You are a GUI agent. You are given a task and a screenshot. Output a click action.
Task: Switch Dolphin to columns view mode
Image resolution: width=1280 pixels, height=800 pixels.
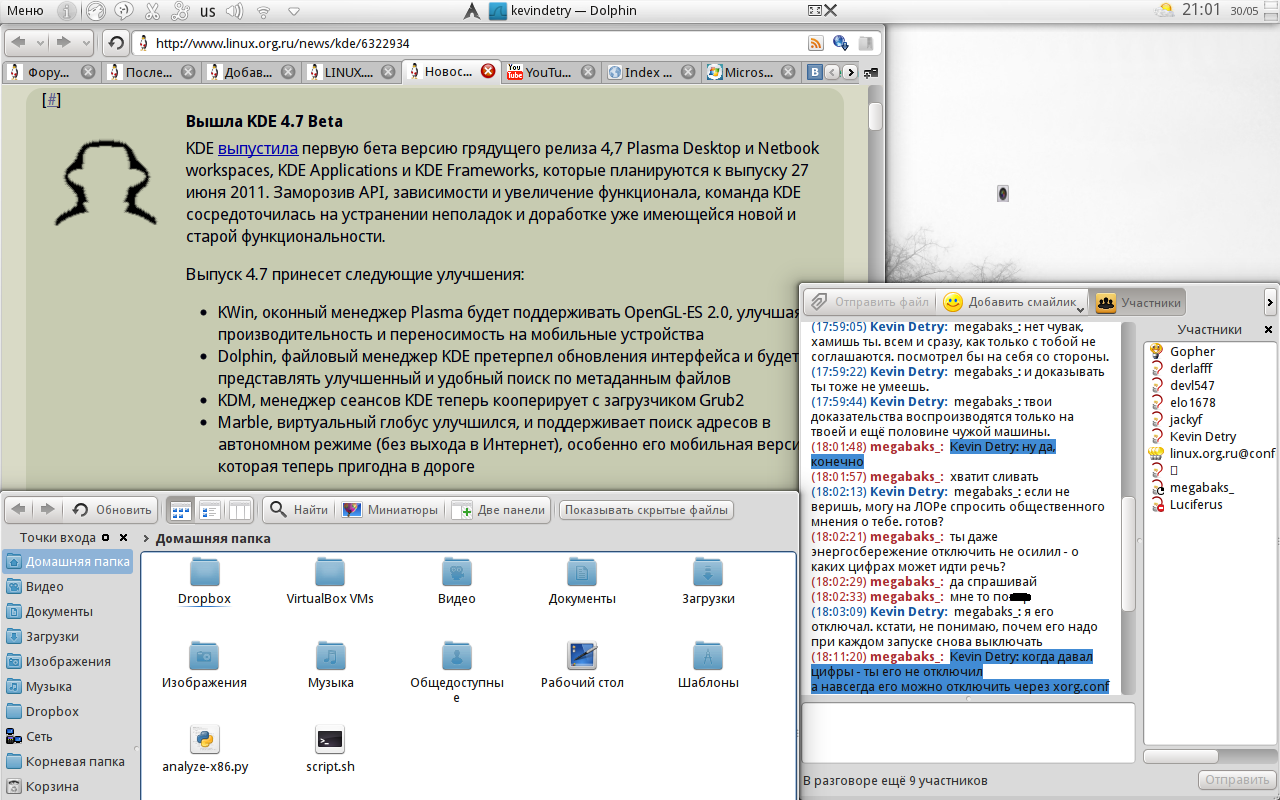click(x=239, y=510)
